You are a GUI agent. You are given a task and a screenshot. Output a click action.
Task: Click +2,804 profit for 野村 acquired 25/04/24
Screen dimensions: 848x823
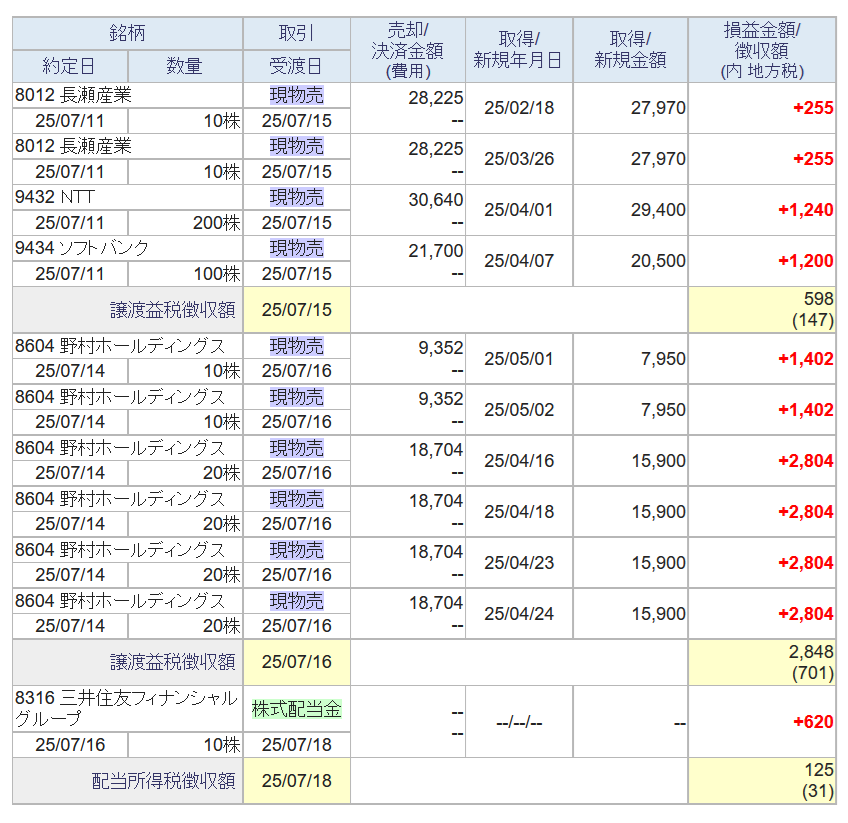pyautogui.click(x=805, y=614)
